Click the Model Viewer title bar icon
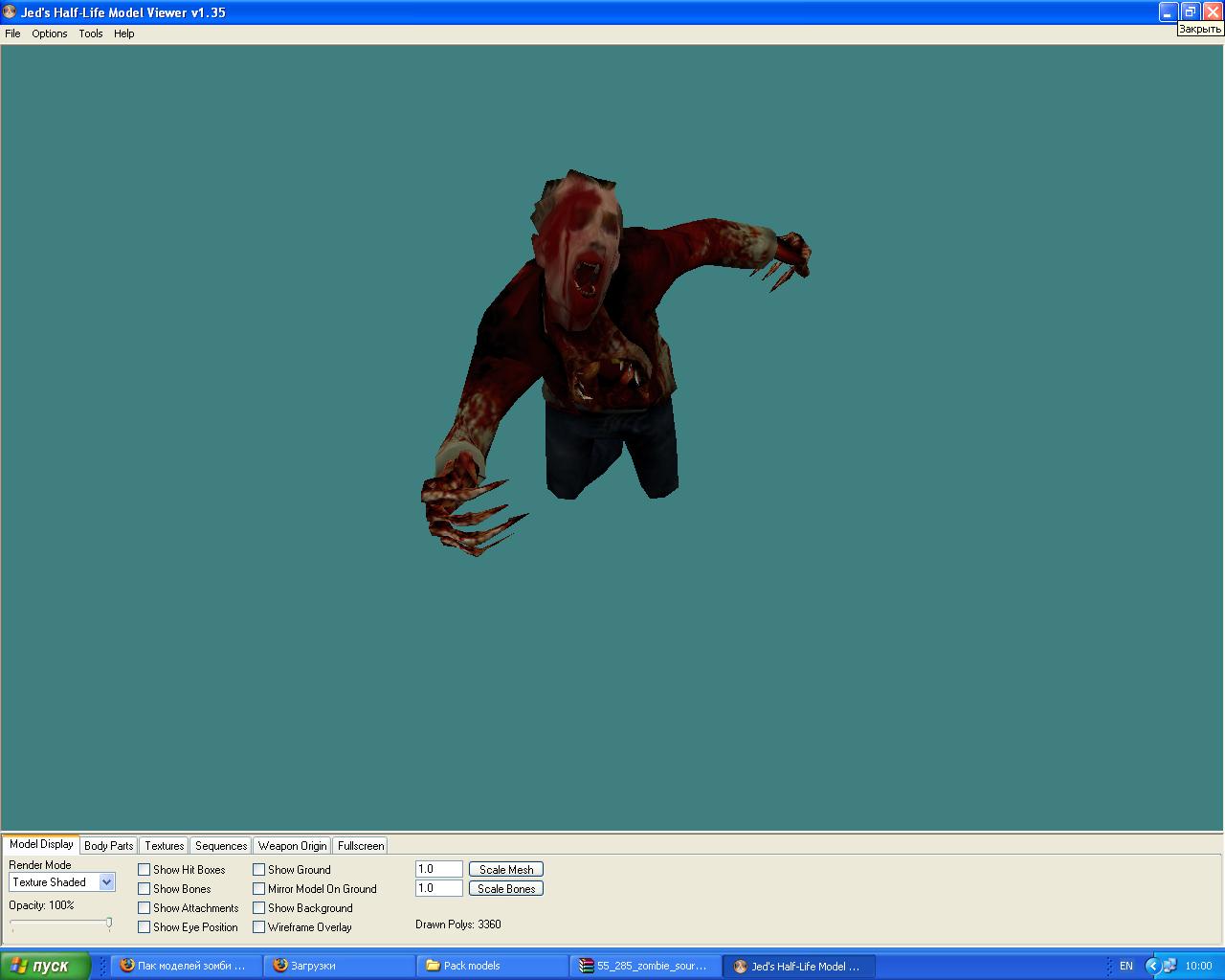Image resolution: width=1225 pixels, height=980 pixels. pyautogui.click(x=10, y=12)
